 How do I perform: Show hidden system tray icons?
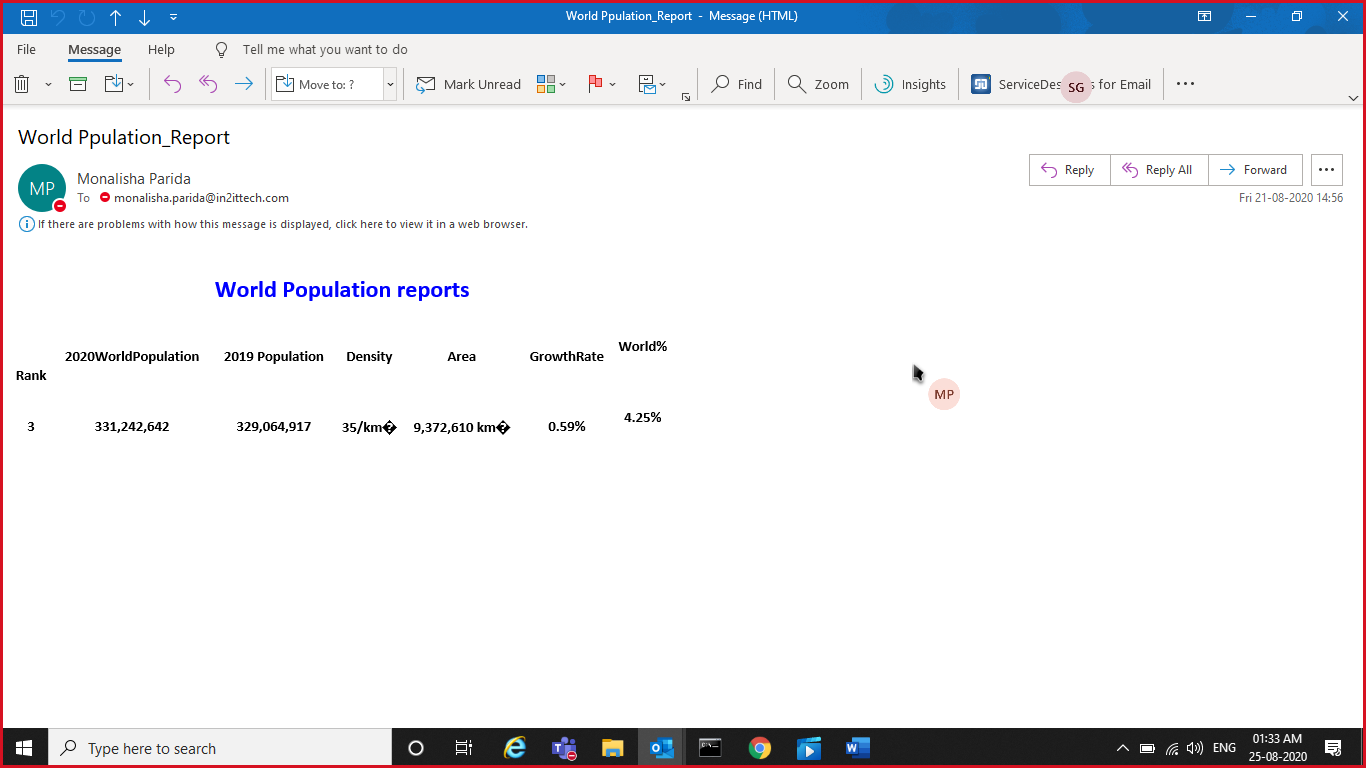pyautogui.click(x=1122, y=748)
